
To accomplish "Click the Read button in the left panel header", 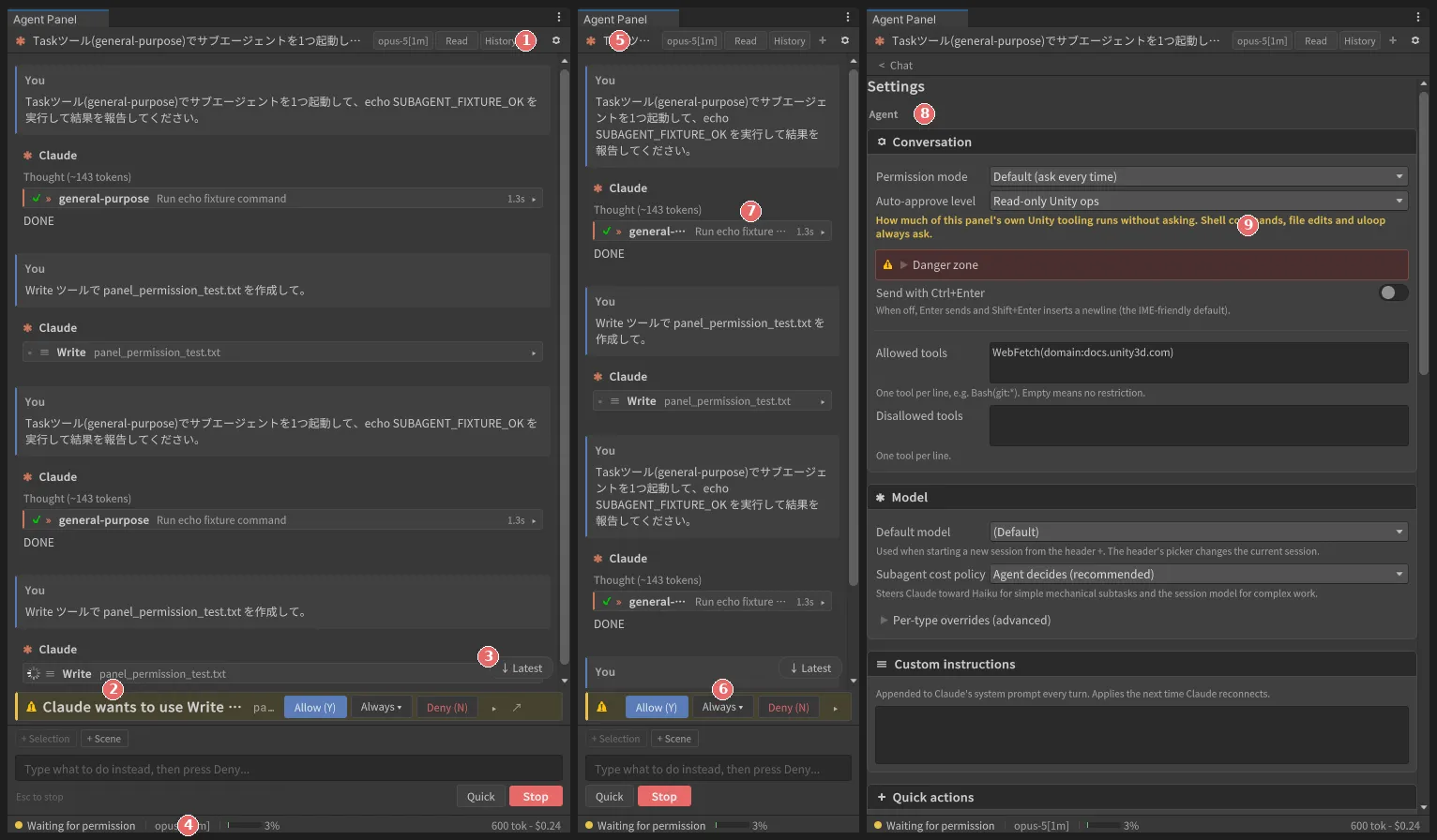I will coord(457,40).
